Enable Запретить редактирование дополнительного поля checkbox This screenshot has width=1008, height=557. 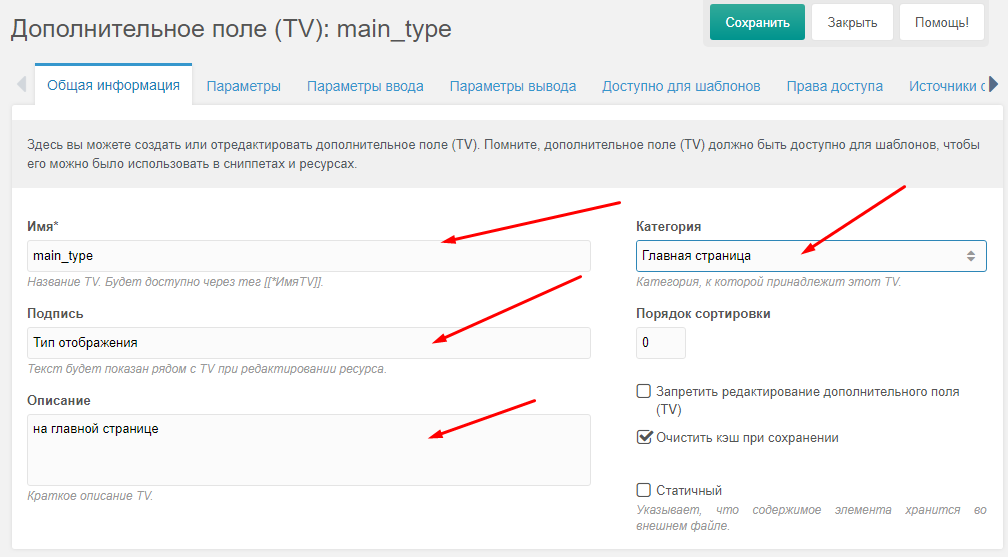pos(644,391)
